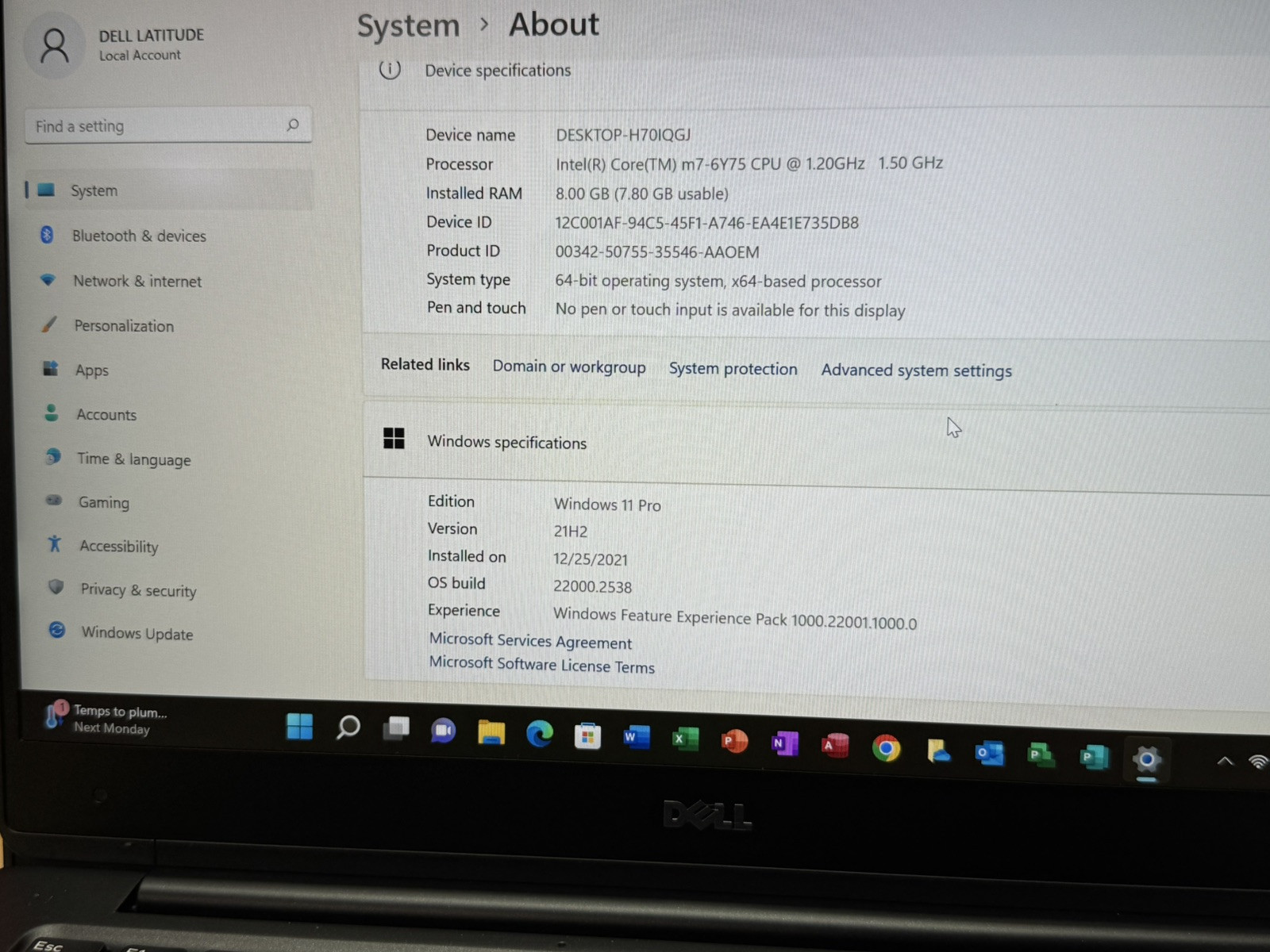Click the Device specifications info icon
Screen dimensions: 1270x952
390,70
